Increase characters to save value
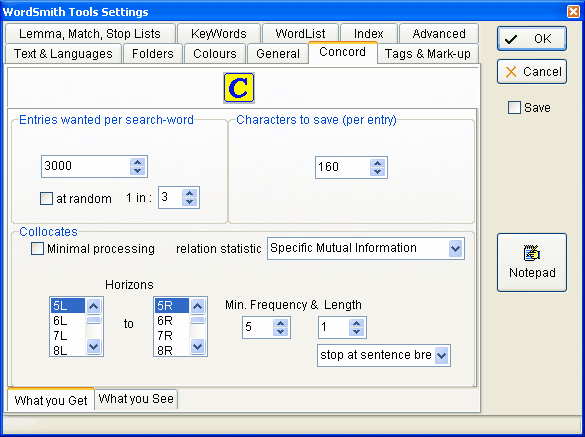The width and height of the screenshot is (585, 437). click(x=378, y=163)
